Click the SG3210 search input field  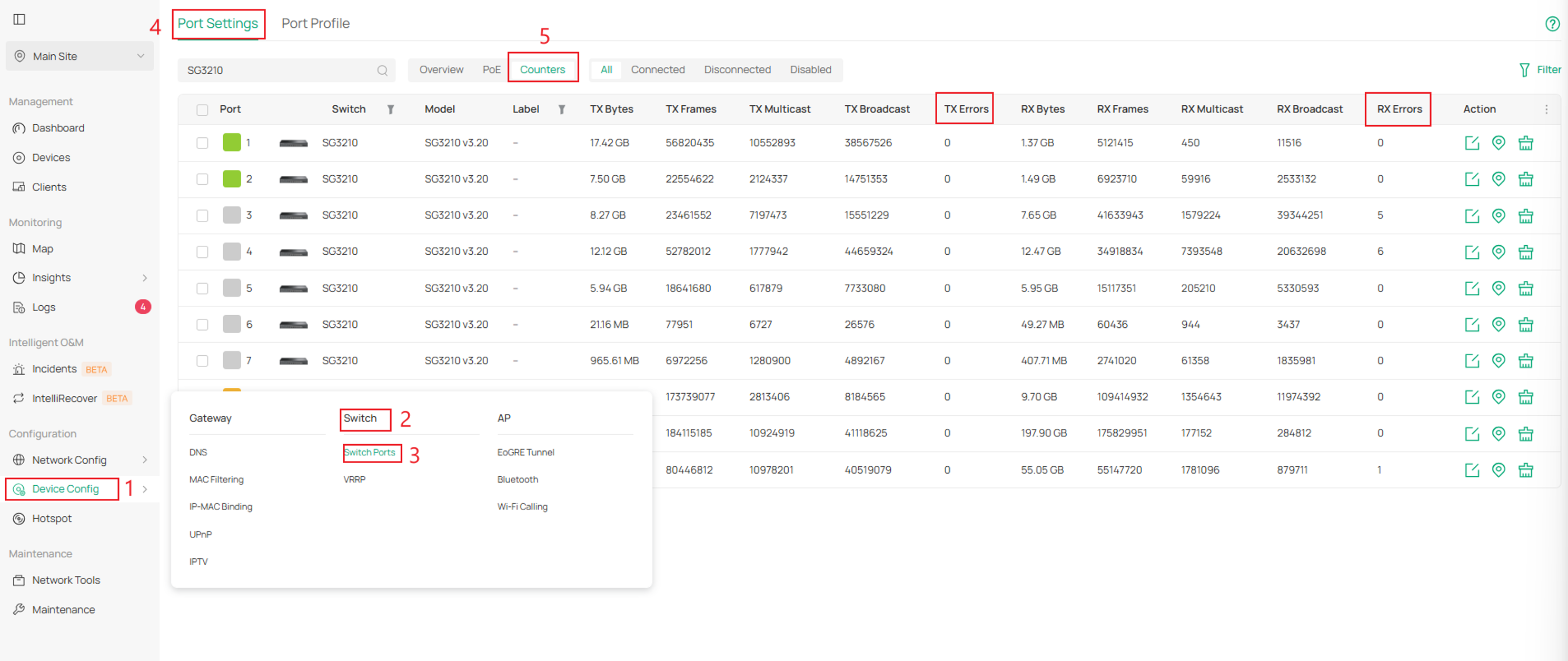click(x=286, y=71)
